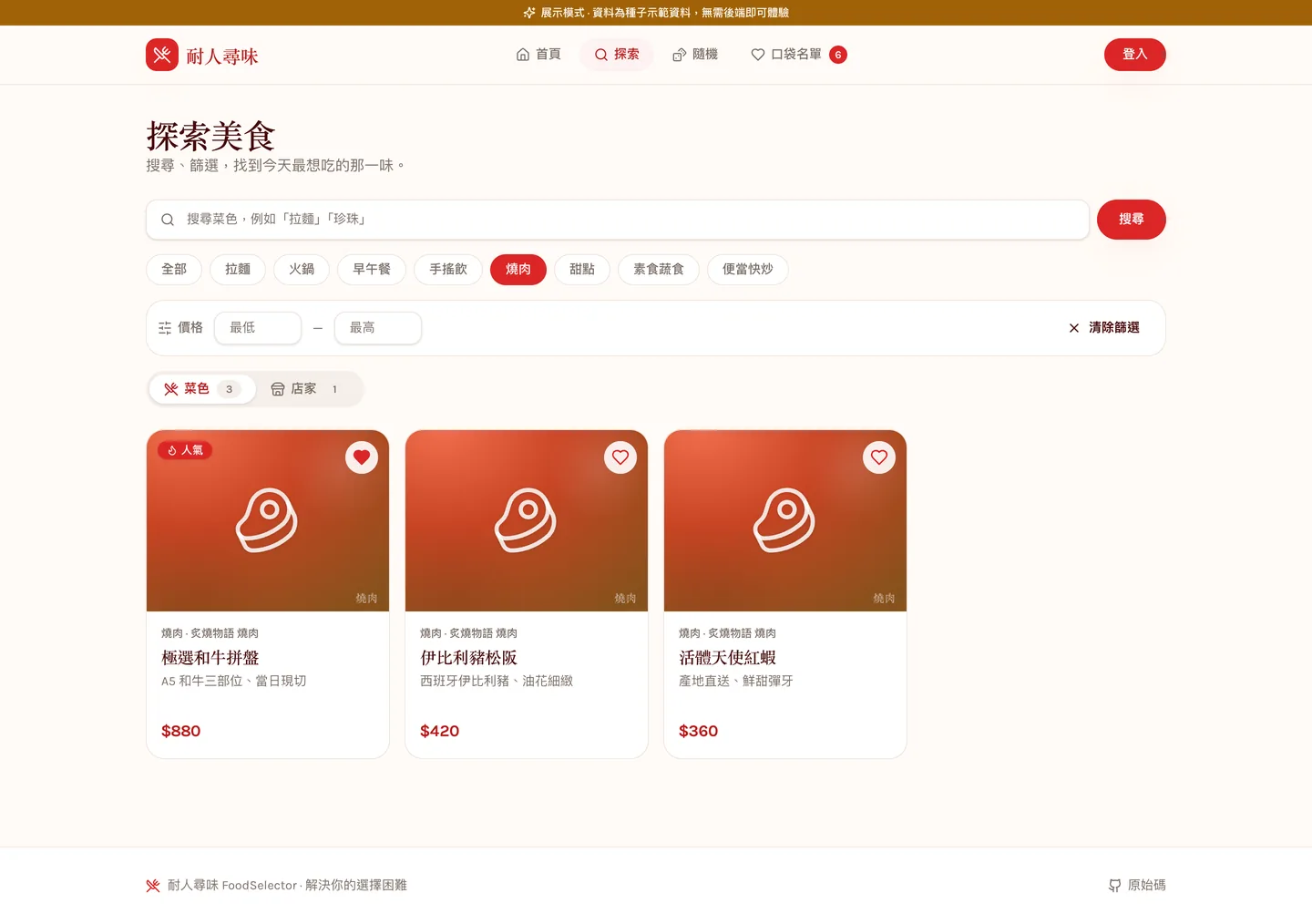
Task: Click the 伊比利豬松阪 dish title
Action: tap(469, 658)
